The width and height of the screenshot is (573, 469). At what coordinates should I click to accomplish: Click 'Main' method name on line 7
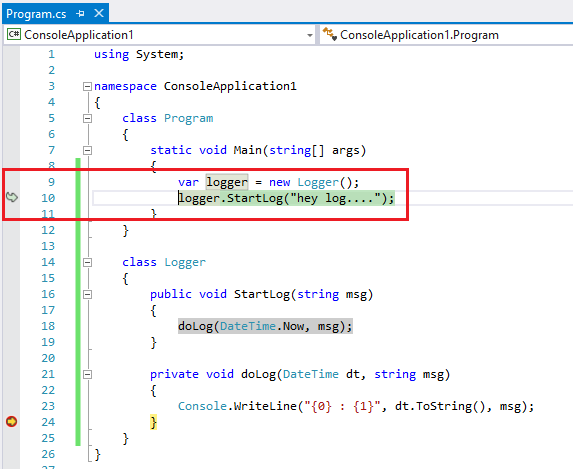coord(248,150)
